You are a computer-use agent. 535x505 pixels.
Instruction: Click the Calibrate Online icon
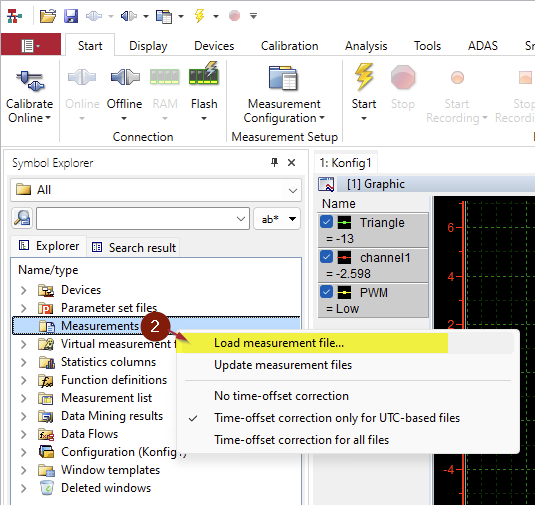(x=30, y=81)
